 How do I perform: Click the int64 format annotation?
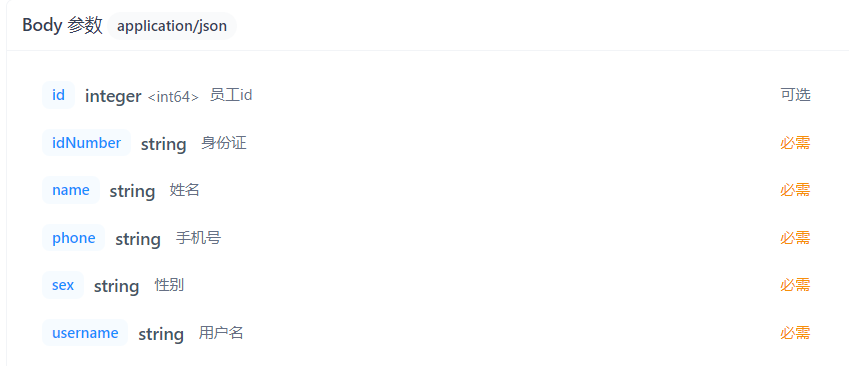tap(173, 97)
